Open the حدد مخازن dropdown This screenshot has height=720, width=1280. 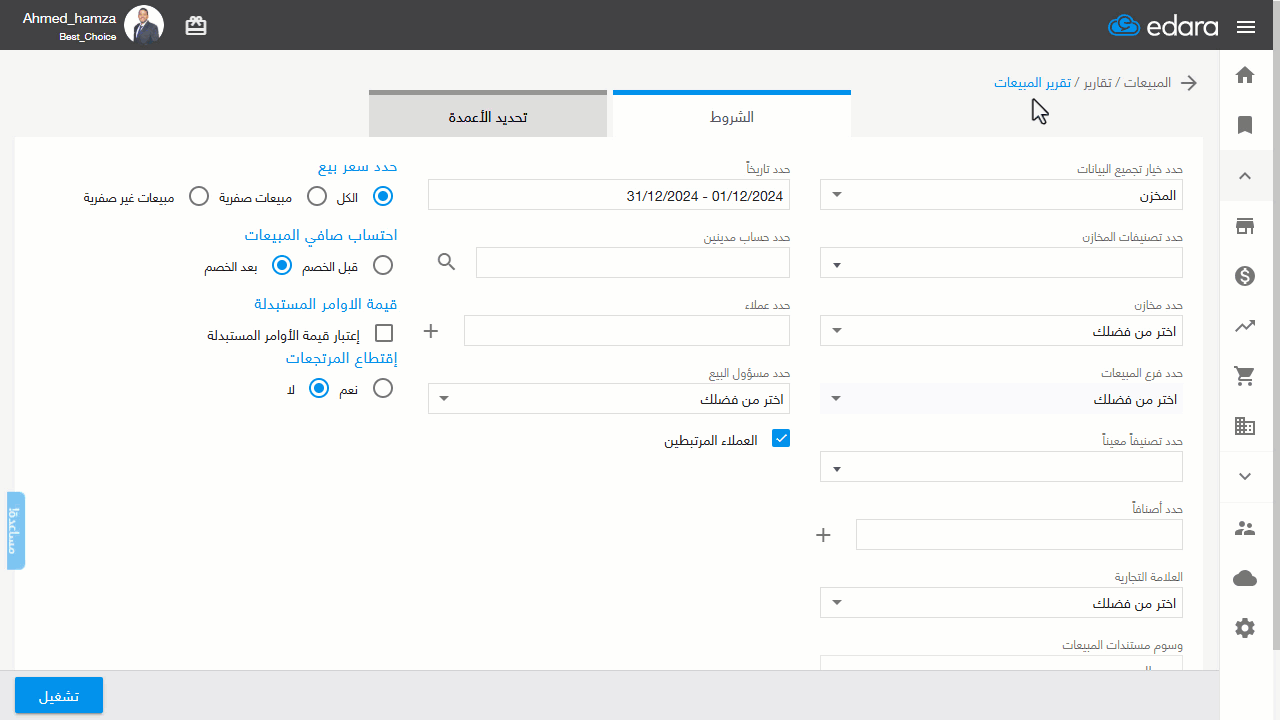[1001, 331]
